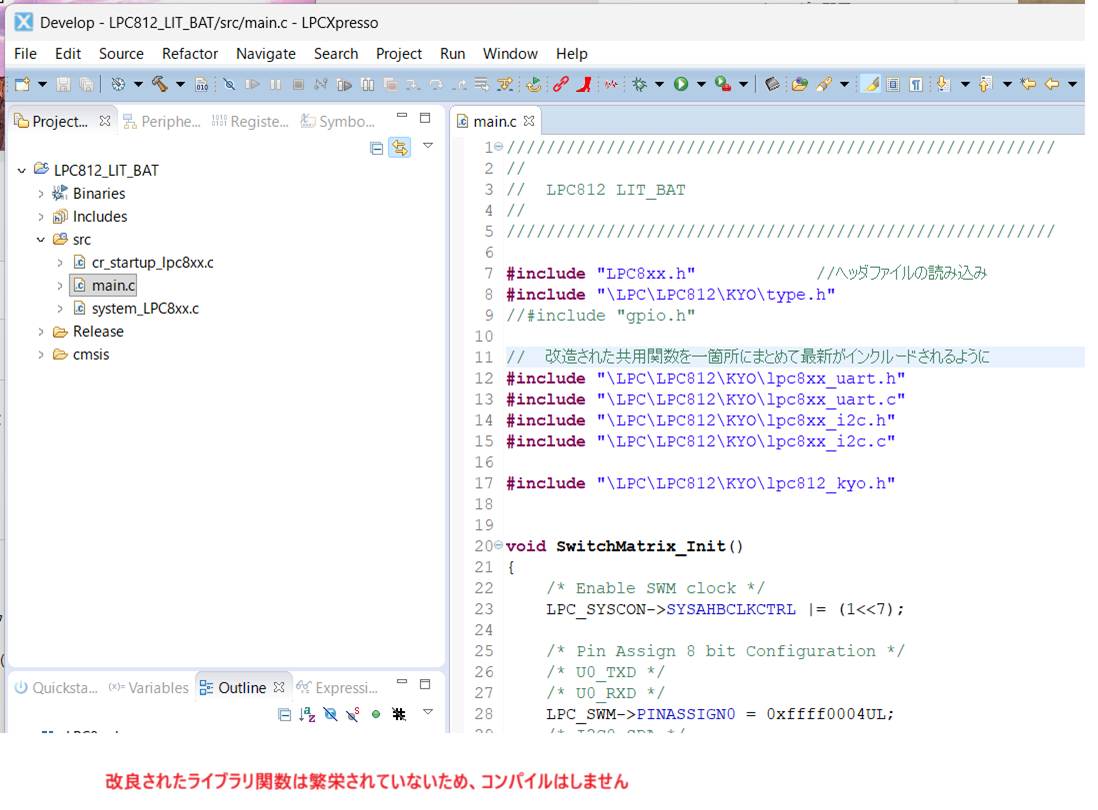Click the Sort alphabetically icon in Outline

308,714
